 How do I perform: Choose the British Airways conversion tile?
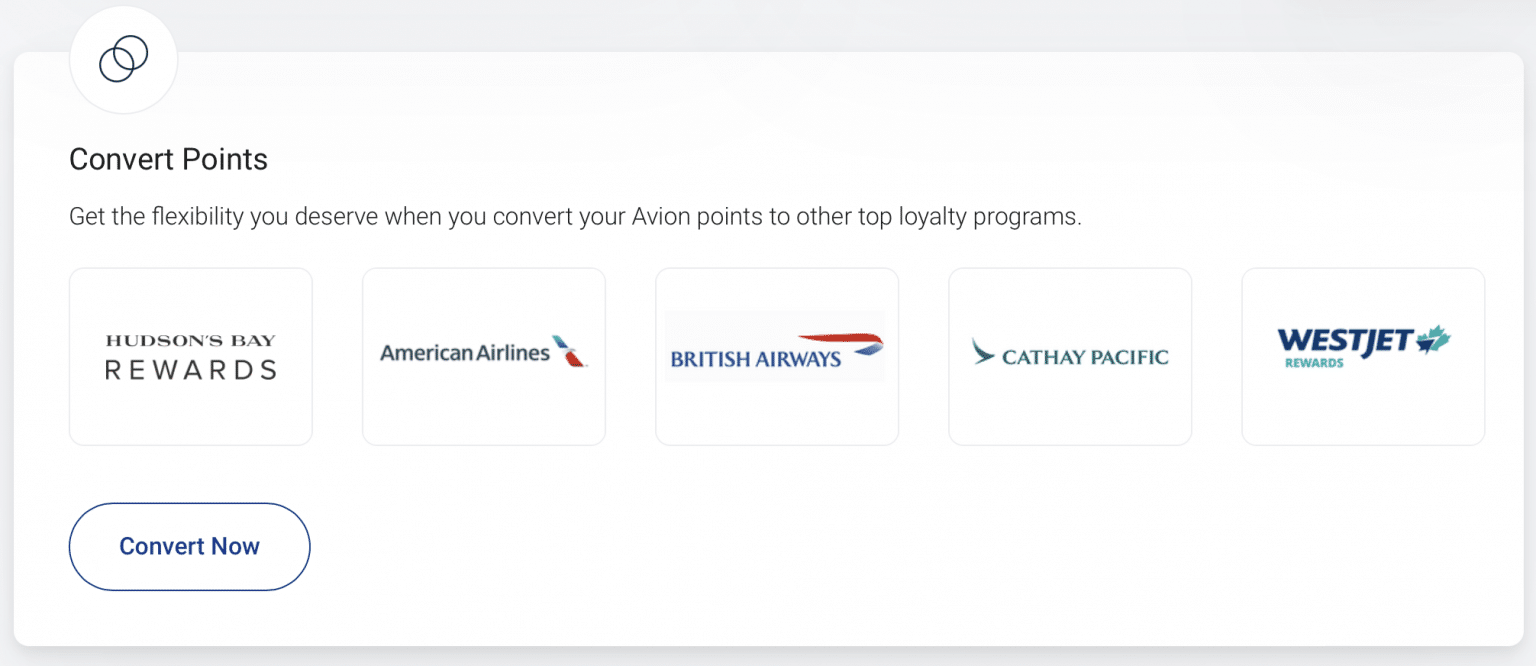(777, 356)
